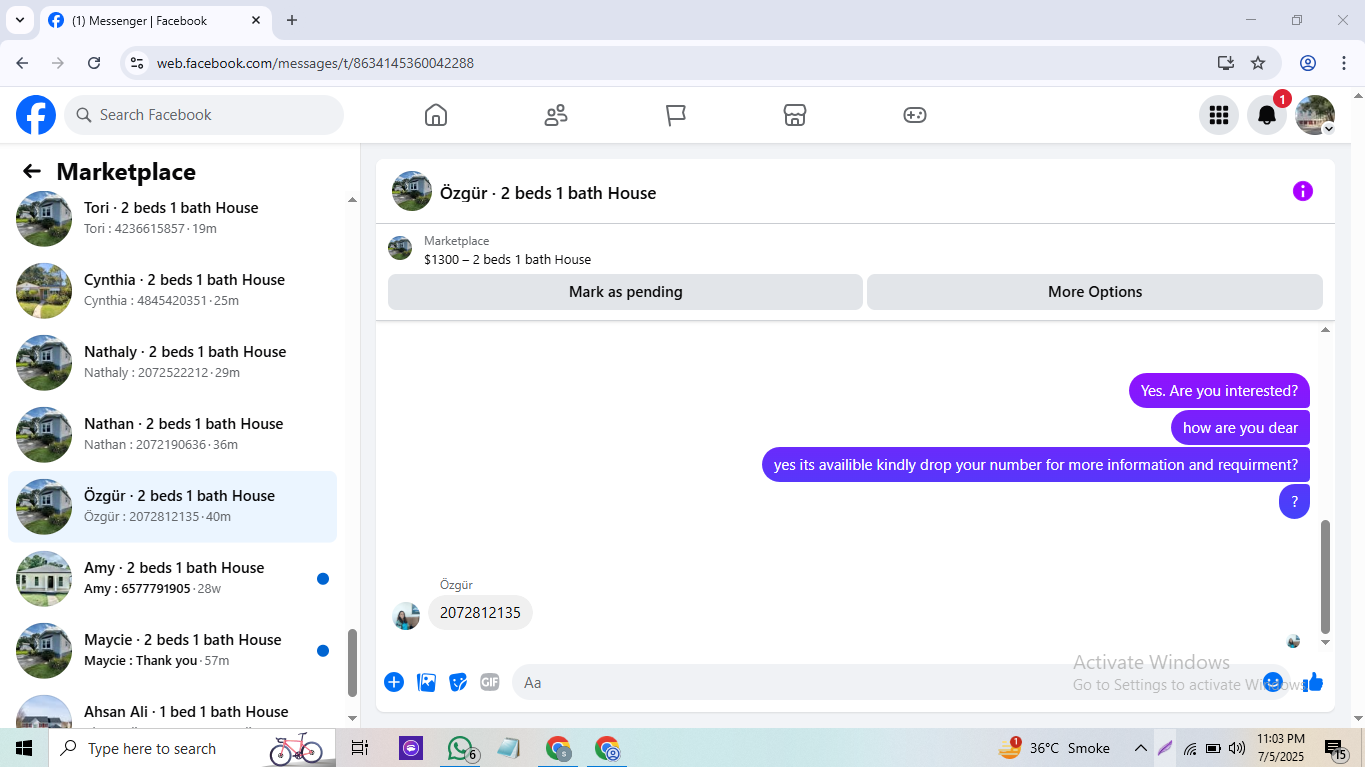The height and width of the screenshot is (767, 1365).
Task: Click the More Options button
Action: pos(1095,292)
